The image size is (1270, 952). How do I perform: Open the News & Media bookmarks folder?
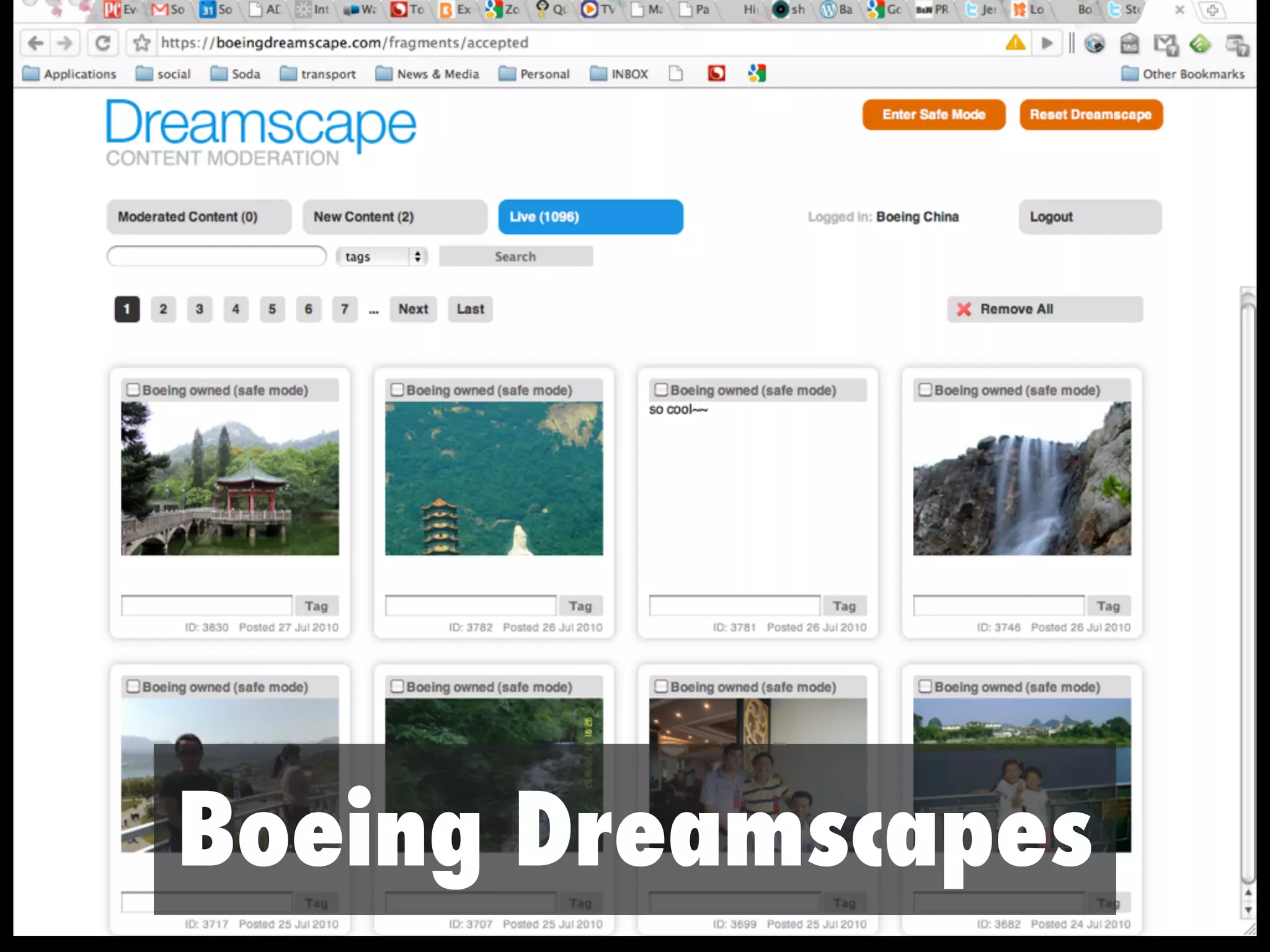427,74
